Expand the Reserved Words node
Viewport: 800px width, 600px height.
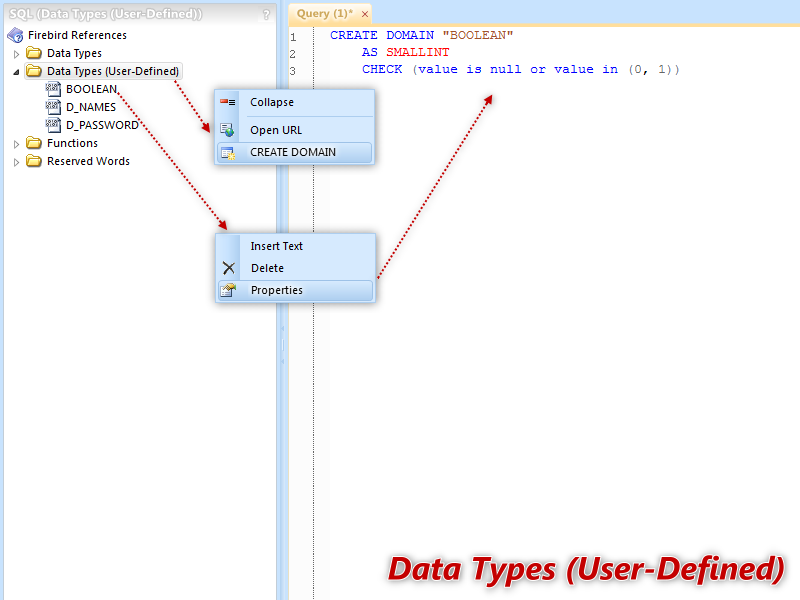click(x=16, y=162)
